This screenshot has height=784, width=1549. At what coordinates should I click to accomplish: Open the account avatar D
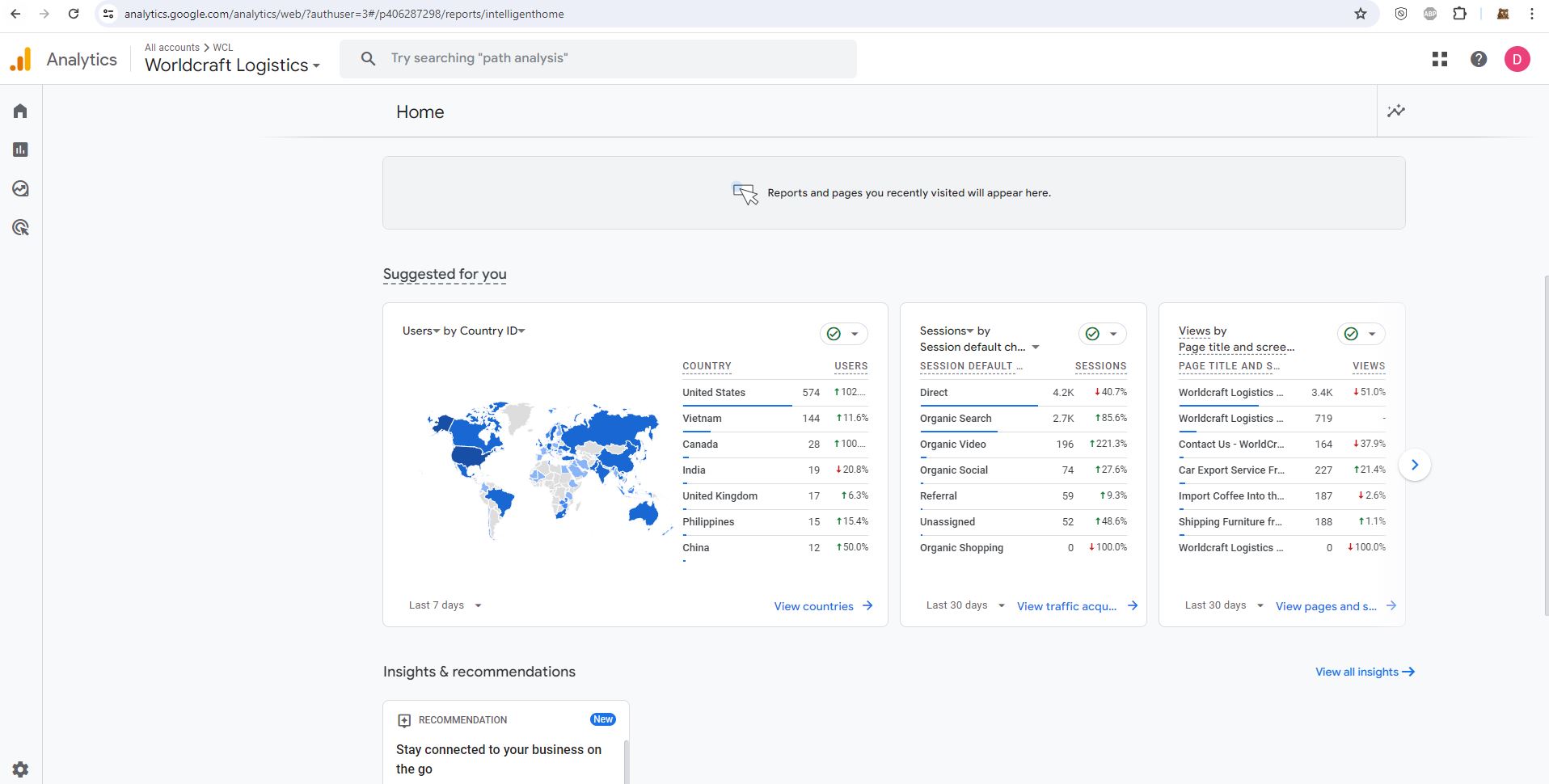pyautogui.click(x=1517, y=59)
